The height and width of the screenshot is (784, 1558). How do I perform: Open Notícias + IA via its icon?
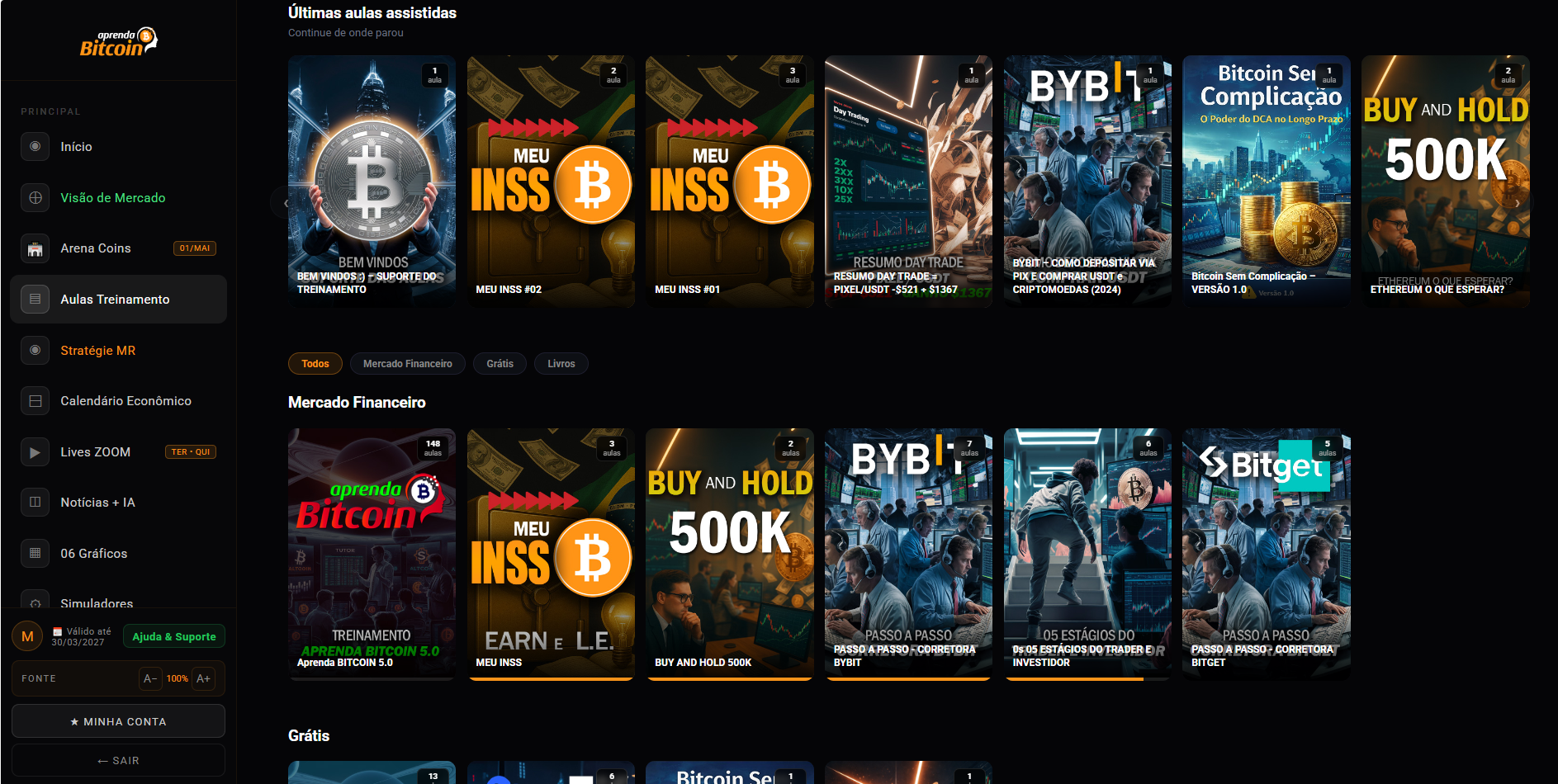(35, 503)
